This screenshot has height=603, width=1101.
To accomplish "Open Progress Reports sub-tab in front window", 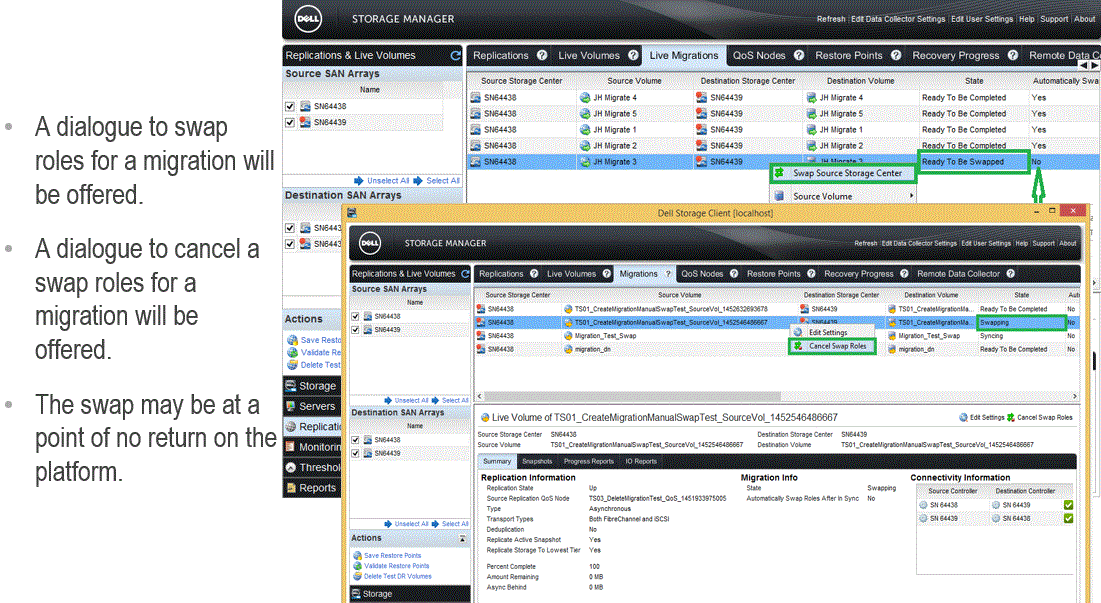I will [x=588, y=461].
